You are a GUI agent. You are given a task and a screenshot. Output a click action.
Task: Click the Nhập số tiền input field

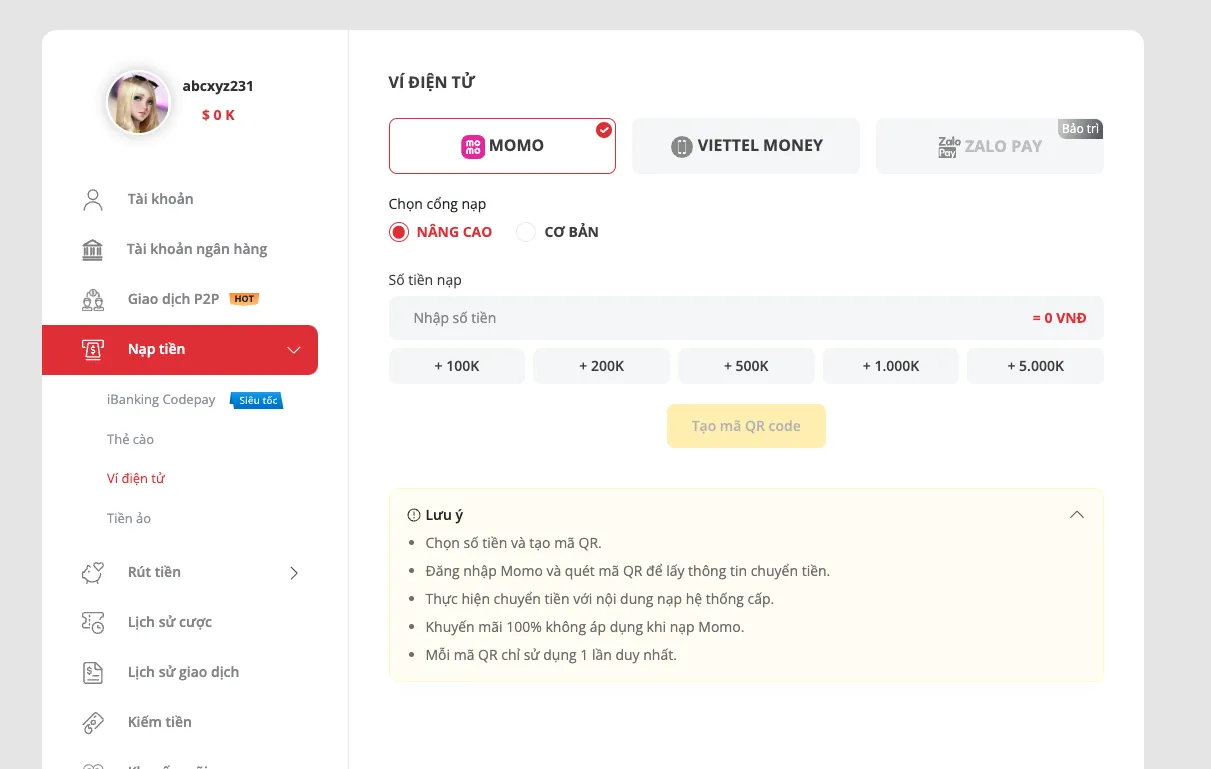746,318
